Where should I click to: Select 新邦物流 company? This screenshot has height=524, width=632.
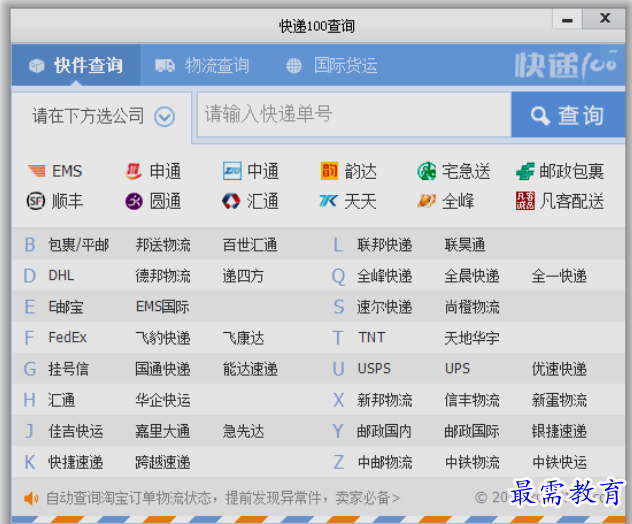click(385, 400)
